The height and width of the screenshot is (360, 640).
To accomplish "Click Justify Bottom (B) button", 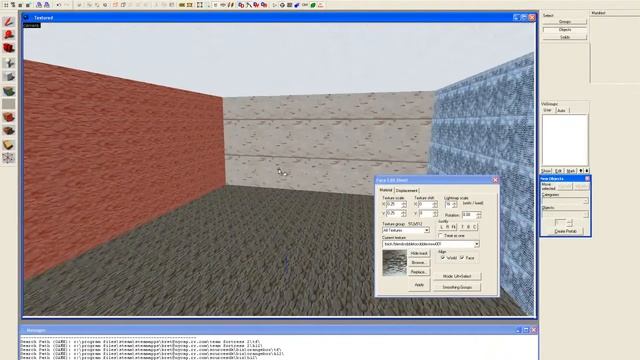I will (468, 227).
